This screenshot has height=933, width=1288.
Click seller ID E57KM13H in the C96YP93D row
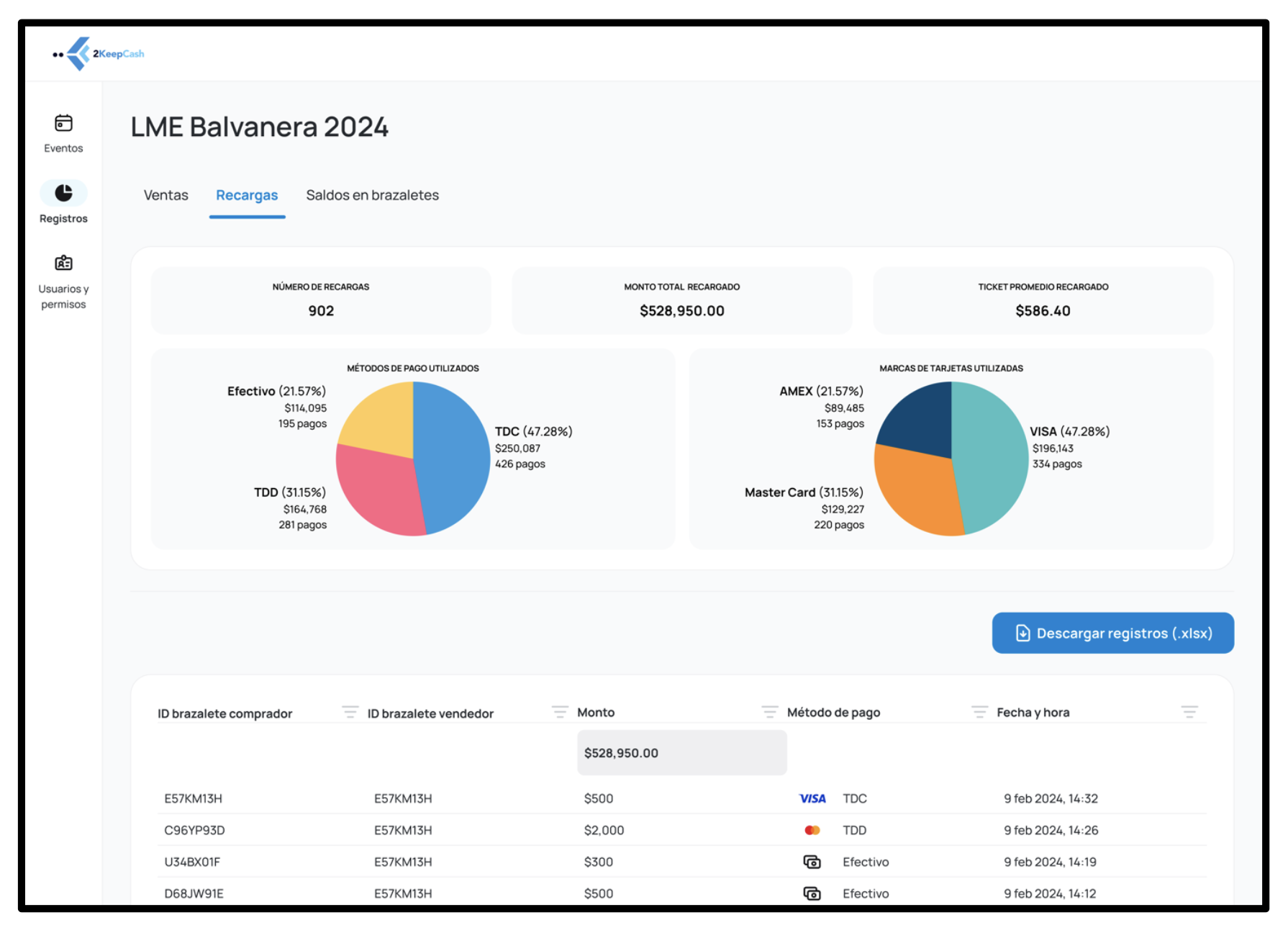403,830
